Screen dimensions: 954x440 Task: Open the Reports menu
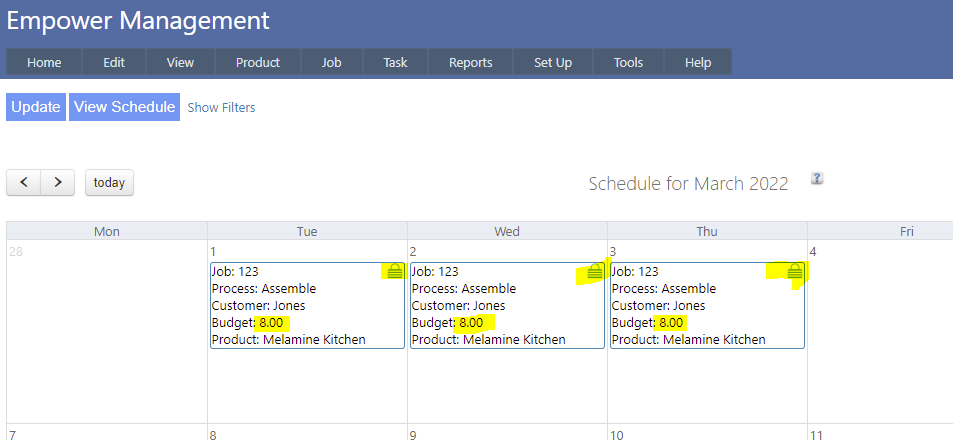click(470, 62)
